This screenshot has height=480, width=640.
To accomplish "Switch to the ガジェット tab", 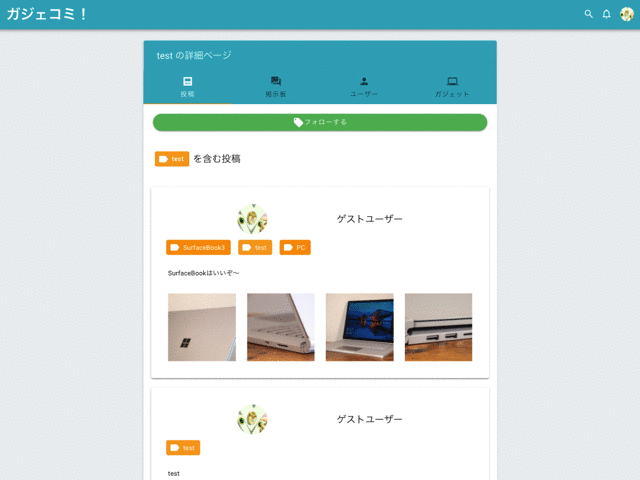I will 452,87.
